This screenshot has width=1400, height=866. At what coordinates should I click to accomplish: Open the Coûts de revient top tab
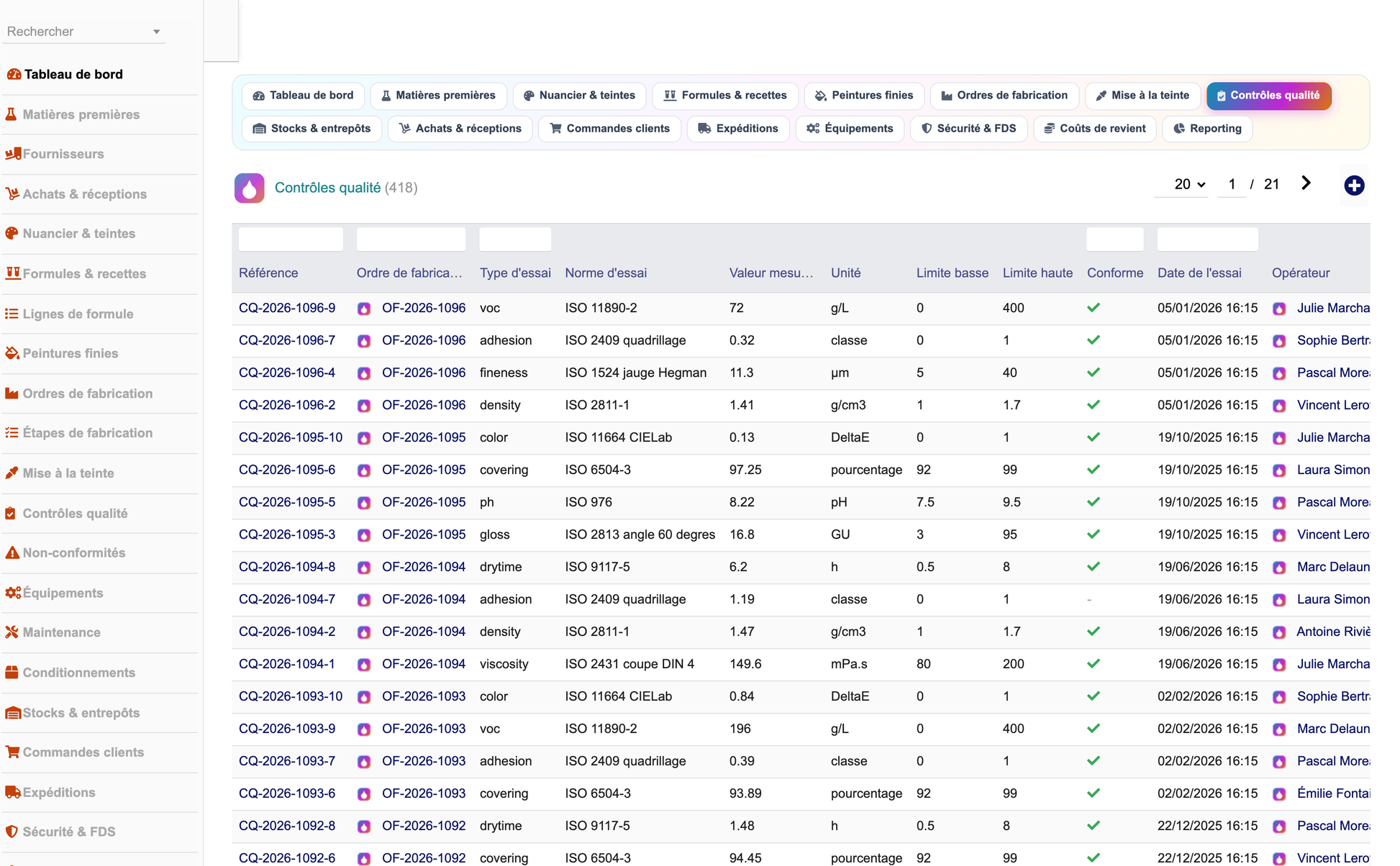[1094, 129]
